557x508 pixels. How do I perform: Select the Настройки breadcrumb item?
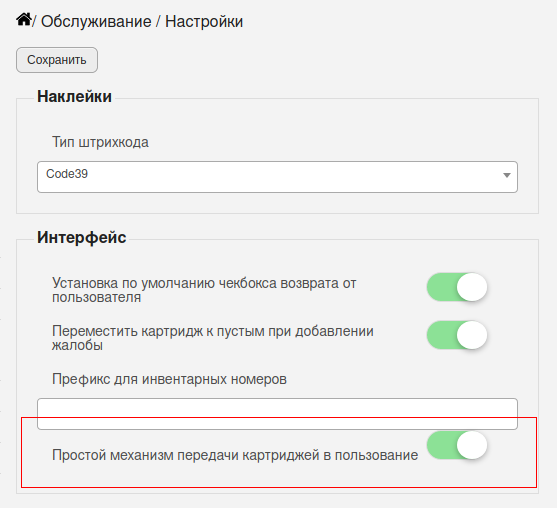click(x=204, y=21)
